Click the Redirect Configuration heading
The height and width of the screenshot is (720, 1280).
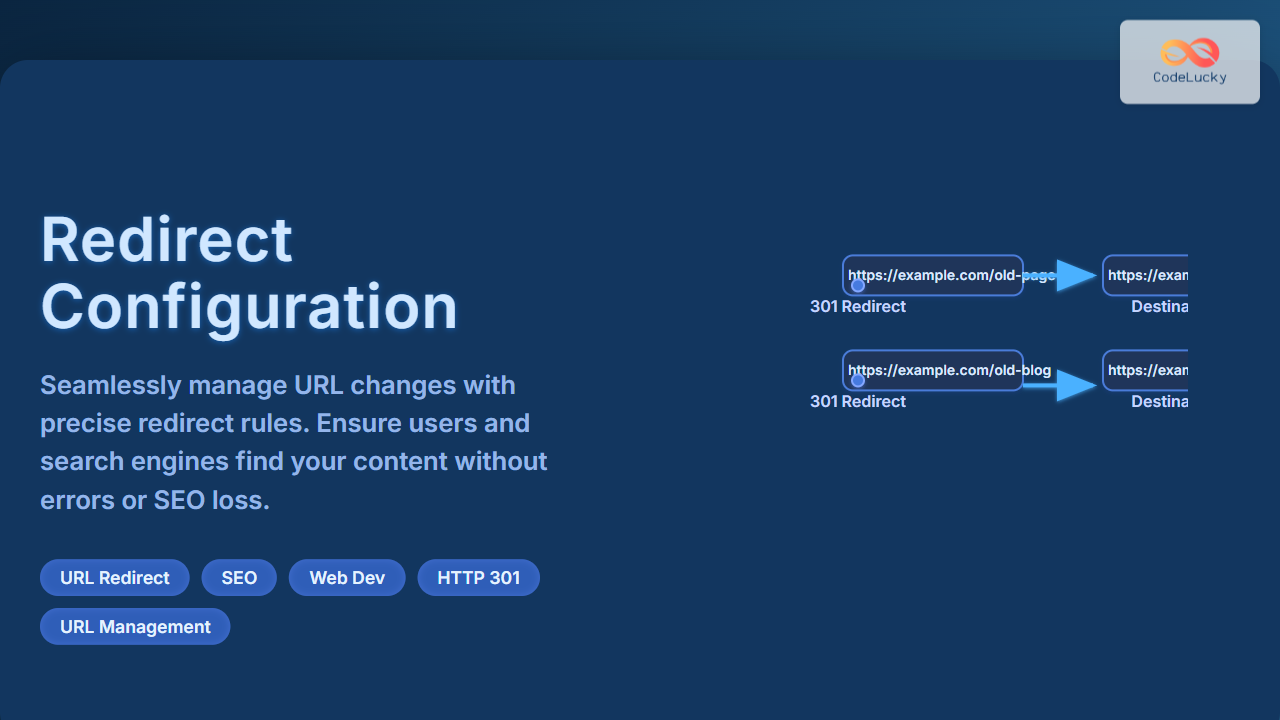click(249, 273)
